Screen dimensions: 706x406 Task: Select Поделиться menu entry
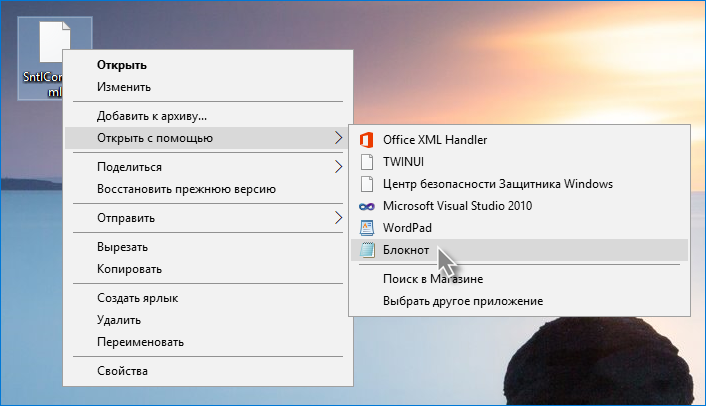click(x=208, y=167)
